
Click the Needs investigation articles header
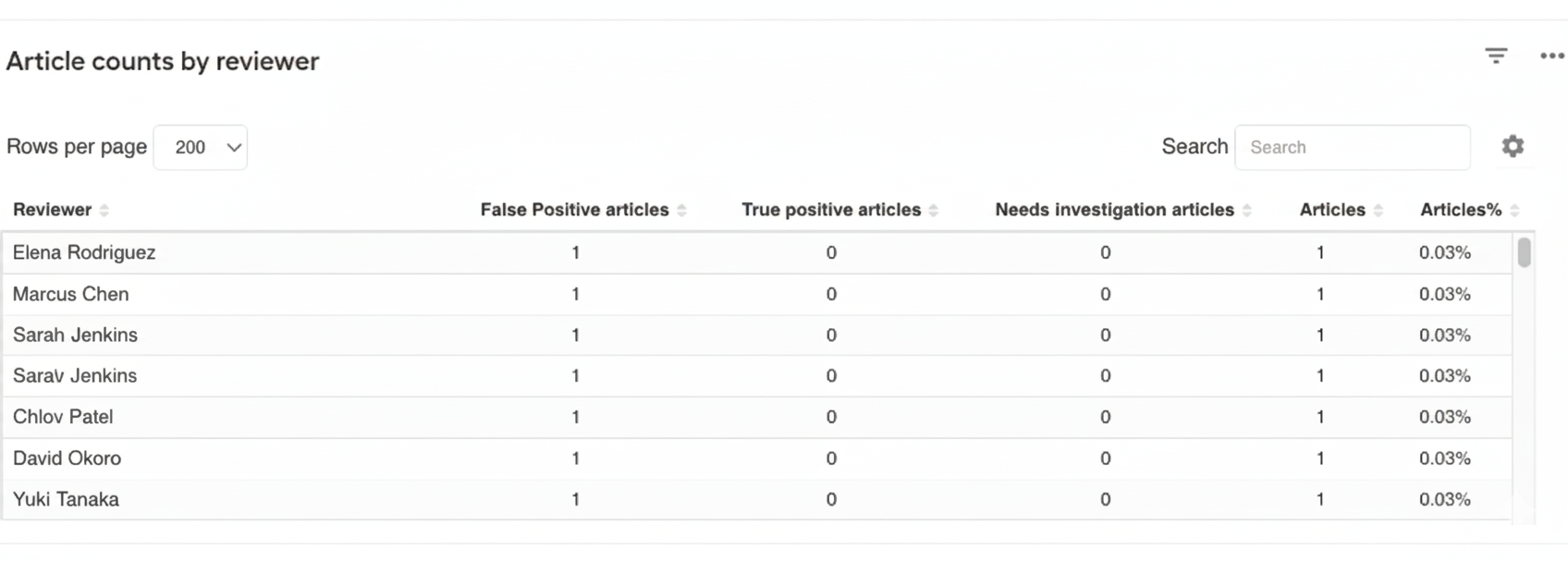pos(1114,210)
